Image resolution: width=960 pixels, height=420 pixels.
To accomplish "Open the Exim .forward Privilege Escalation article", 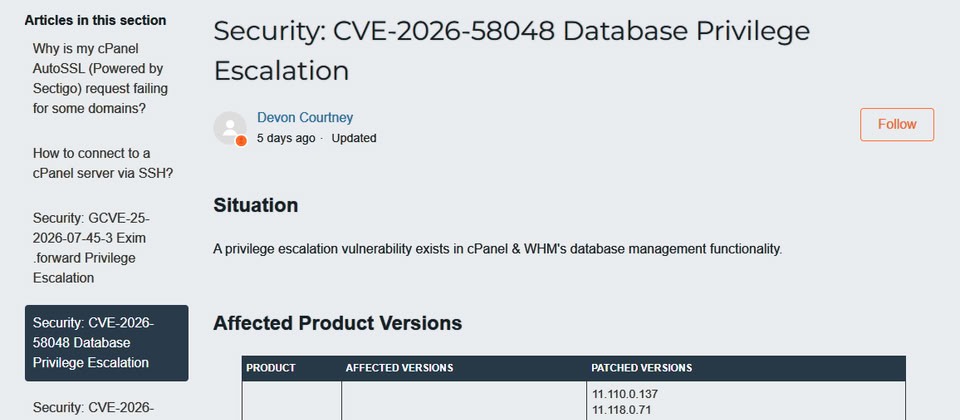I will pyautogui.click(x=91, y=248).
